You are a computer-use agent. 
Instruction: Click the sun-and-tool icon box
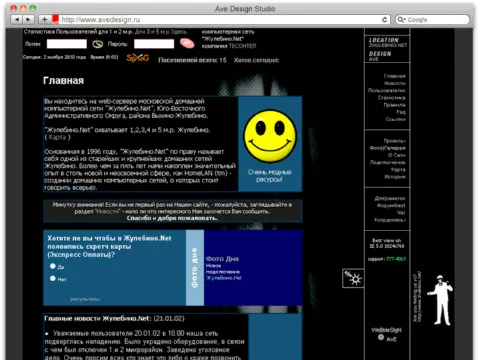click(x=353, y=278)
